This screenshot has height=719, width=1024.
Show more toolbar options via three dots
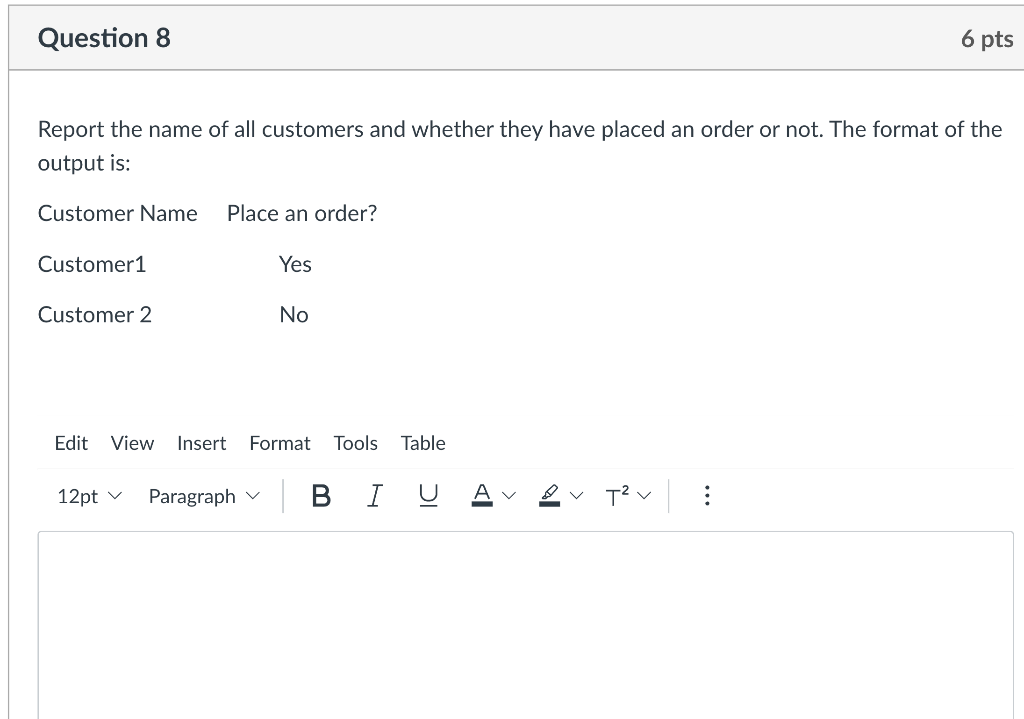[x=707, y=496]
